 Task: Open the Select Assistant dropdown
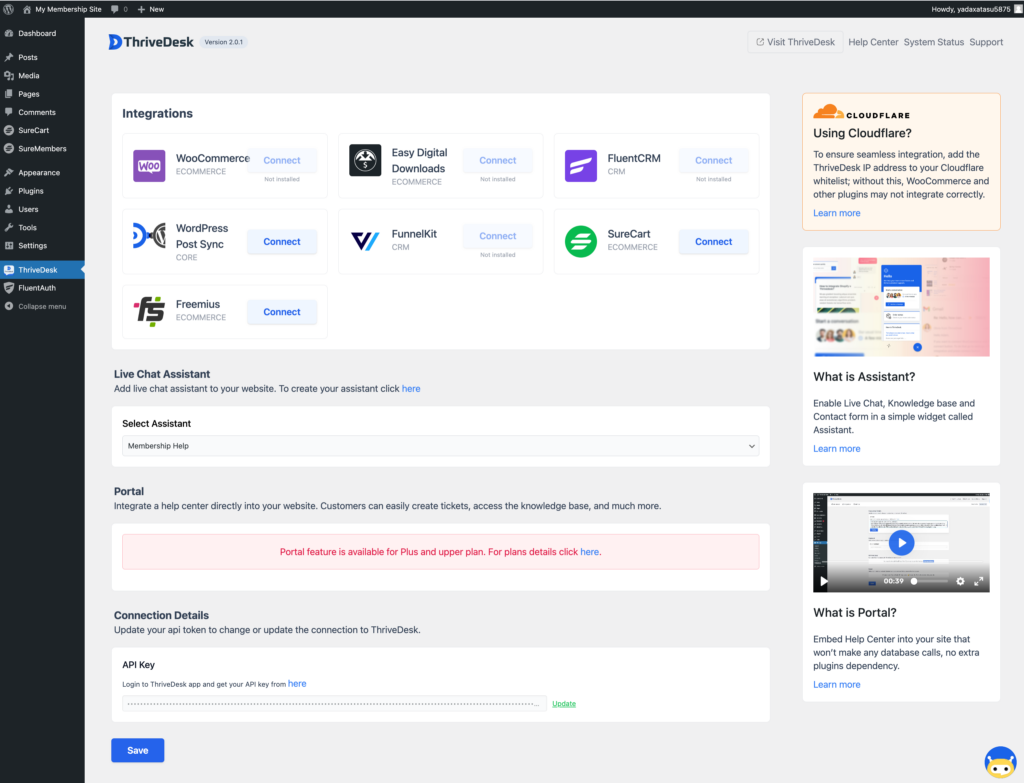click(440, 446)
